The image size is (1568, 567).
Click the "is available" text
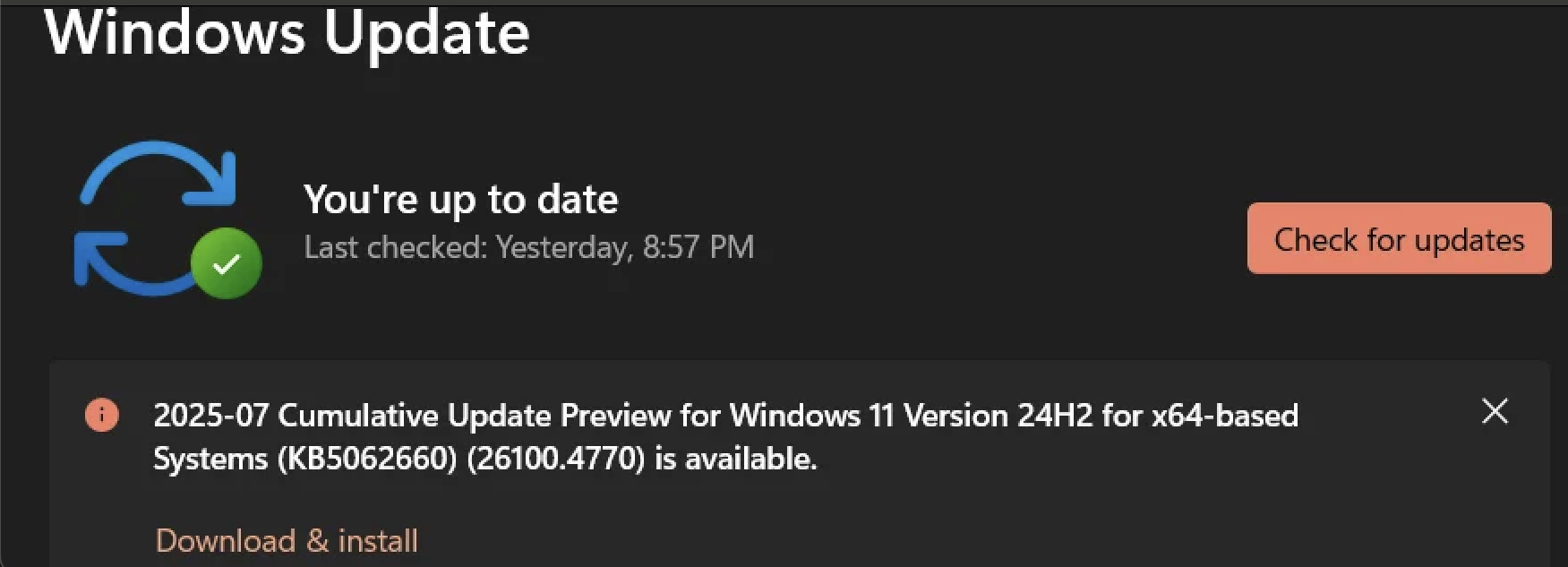[736, 459]
